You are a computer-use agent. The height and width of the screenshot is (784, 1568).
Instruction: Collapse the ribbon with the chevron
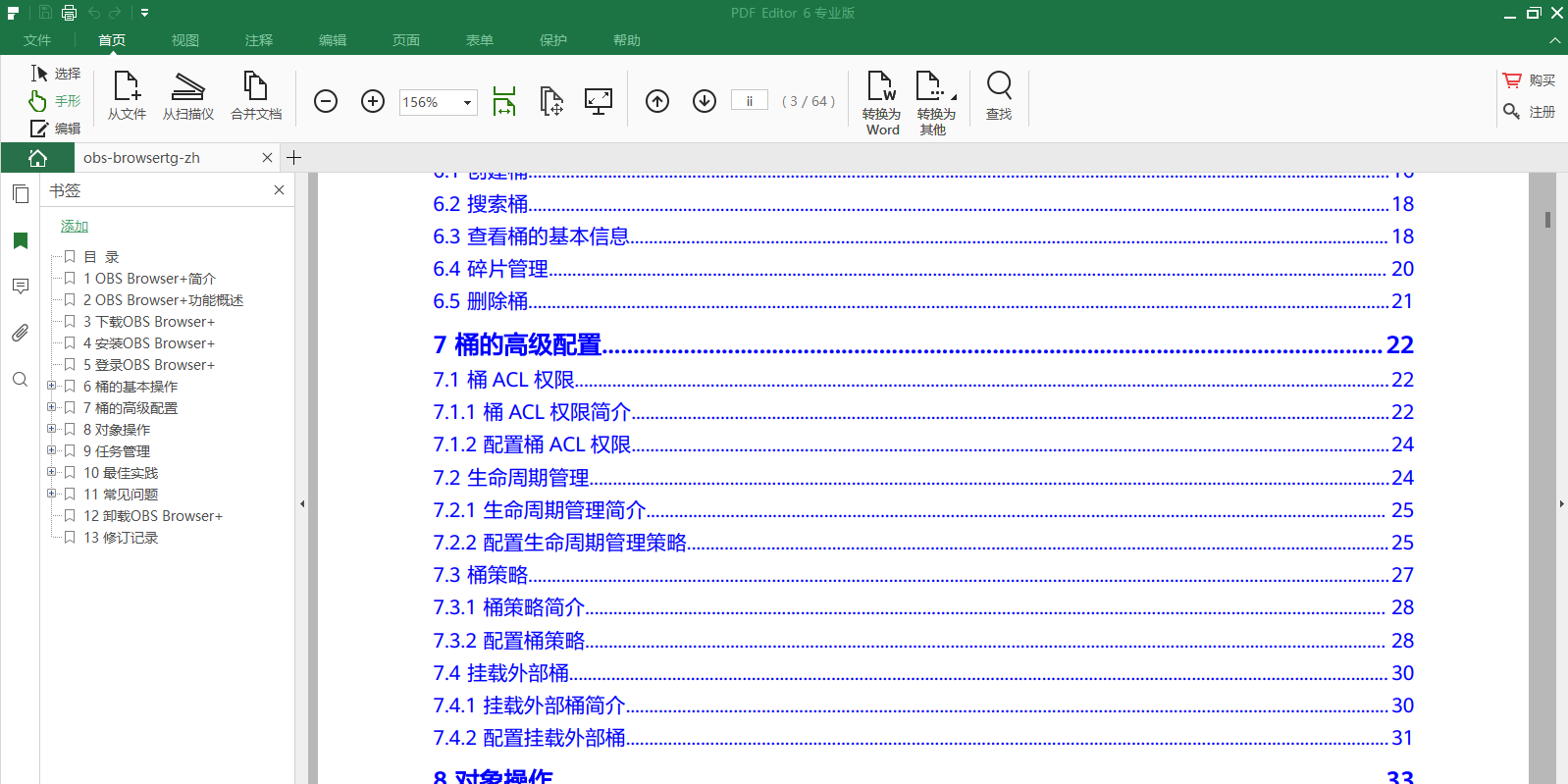click(1555, 40)
